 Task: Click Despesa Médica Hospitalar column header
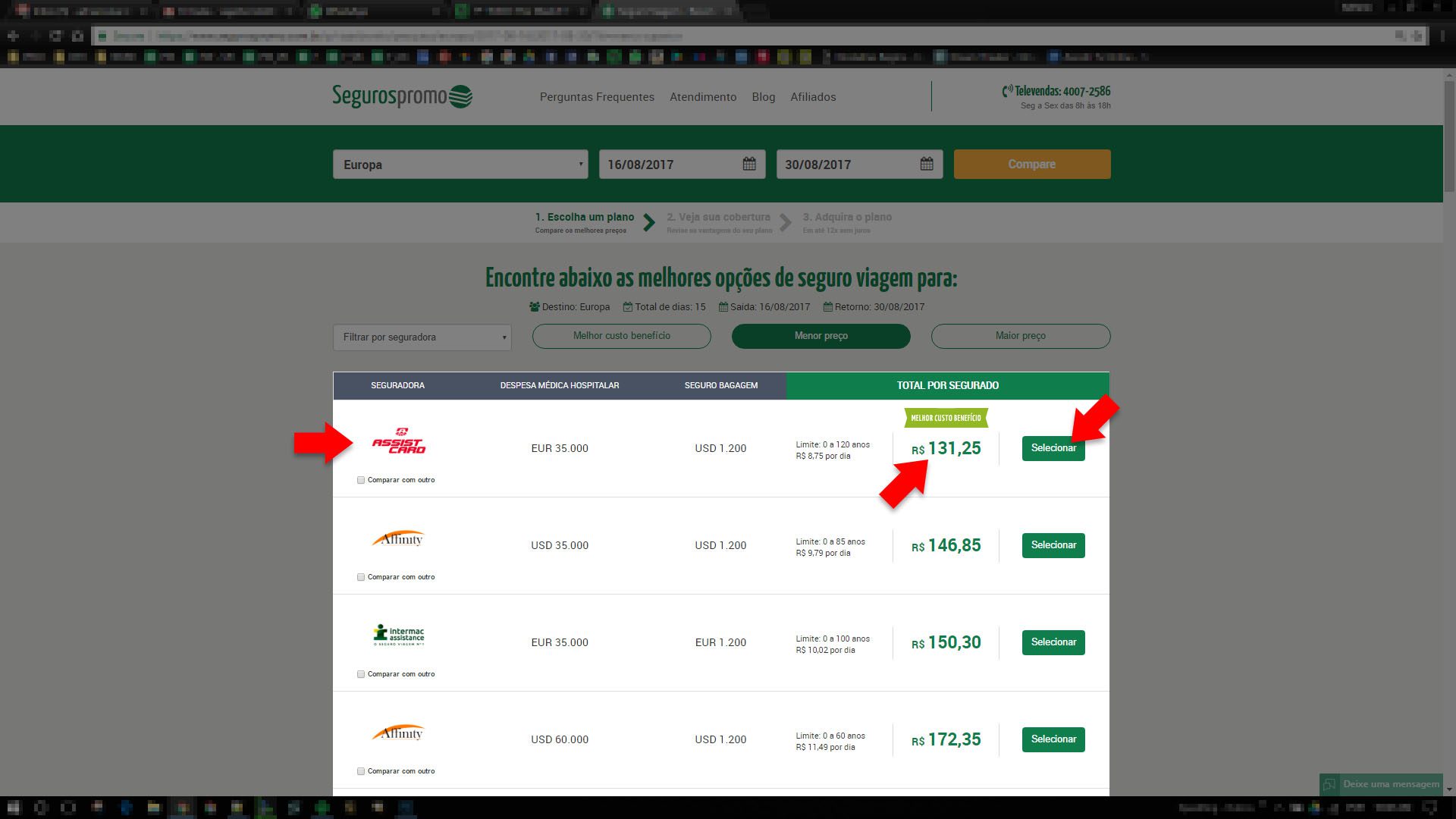(x=560, y=385)
